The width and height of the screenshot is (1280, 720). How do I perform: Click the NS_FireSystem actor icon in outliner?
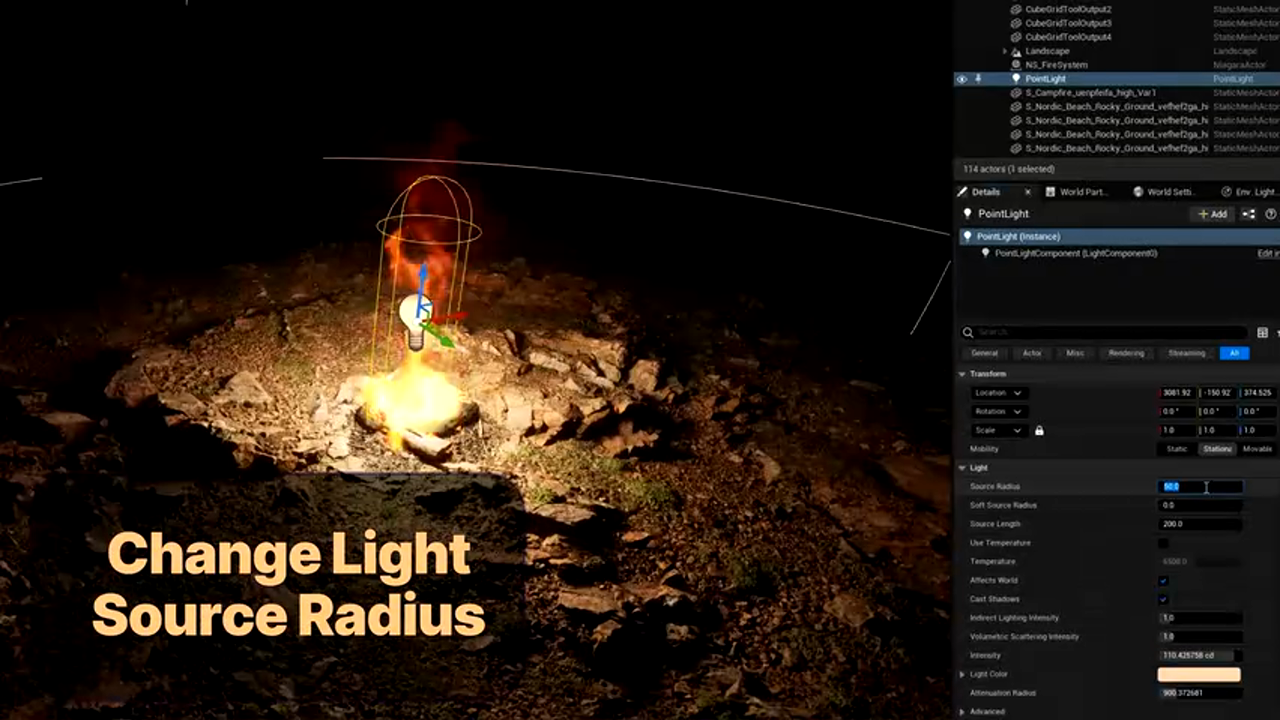pyautogui.click(x=1016, y=65)
